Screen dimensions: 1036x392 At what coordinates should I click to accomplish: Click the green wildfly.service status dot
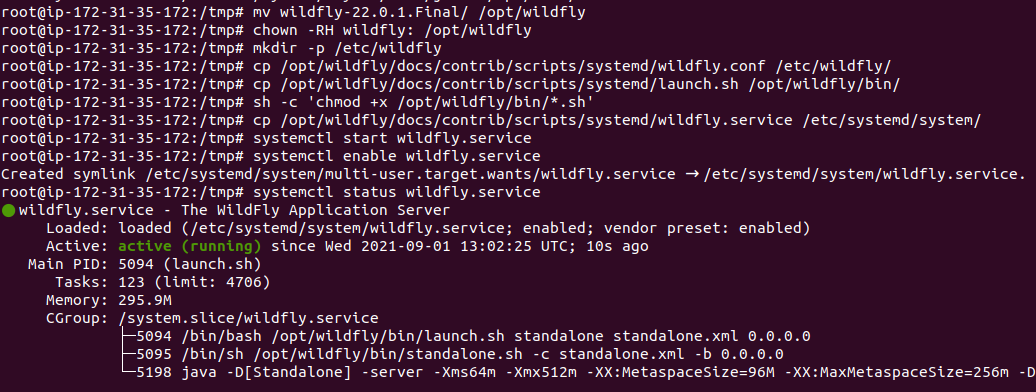click(x=8, y=211)
